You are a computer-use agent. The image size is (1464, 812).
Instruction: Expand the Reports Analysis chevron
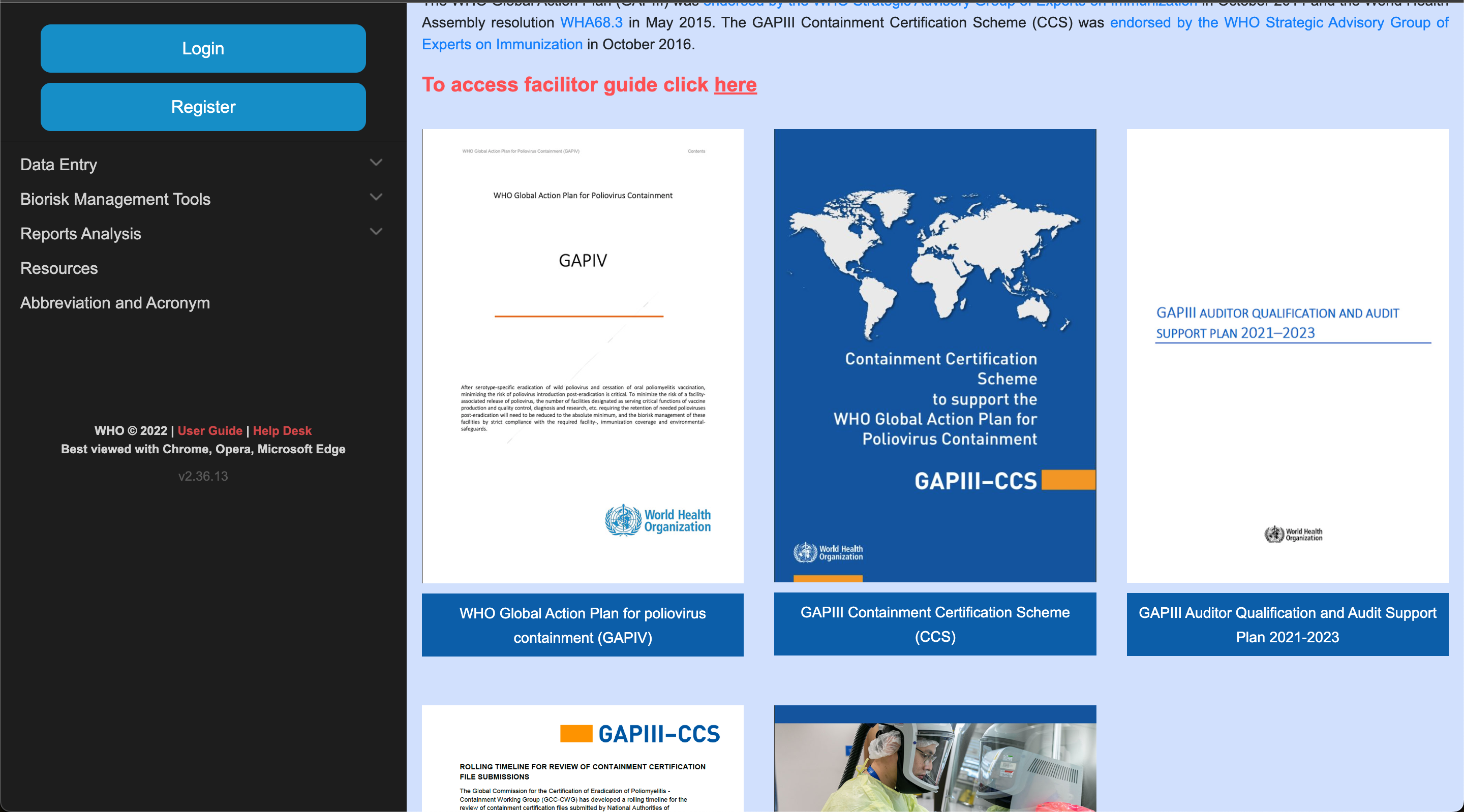376,232
